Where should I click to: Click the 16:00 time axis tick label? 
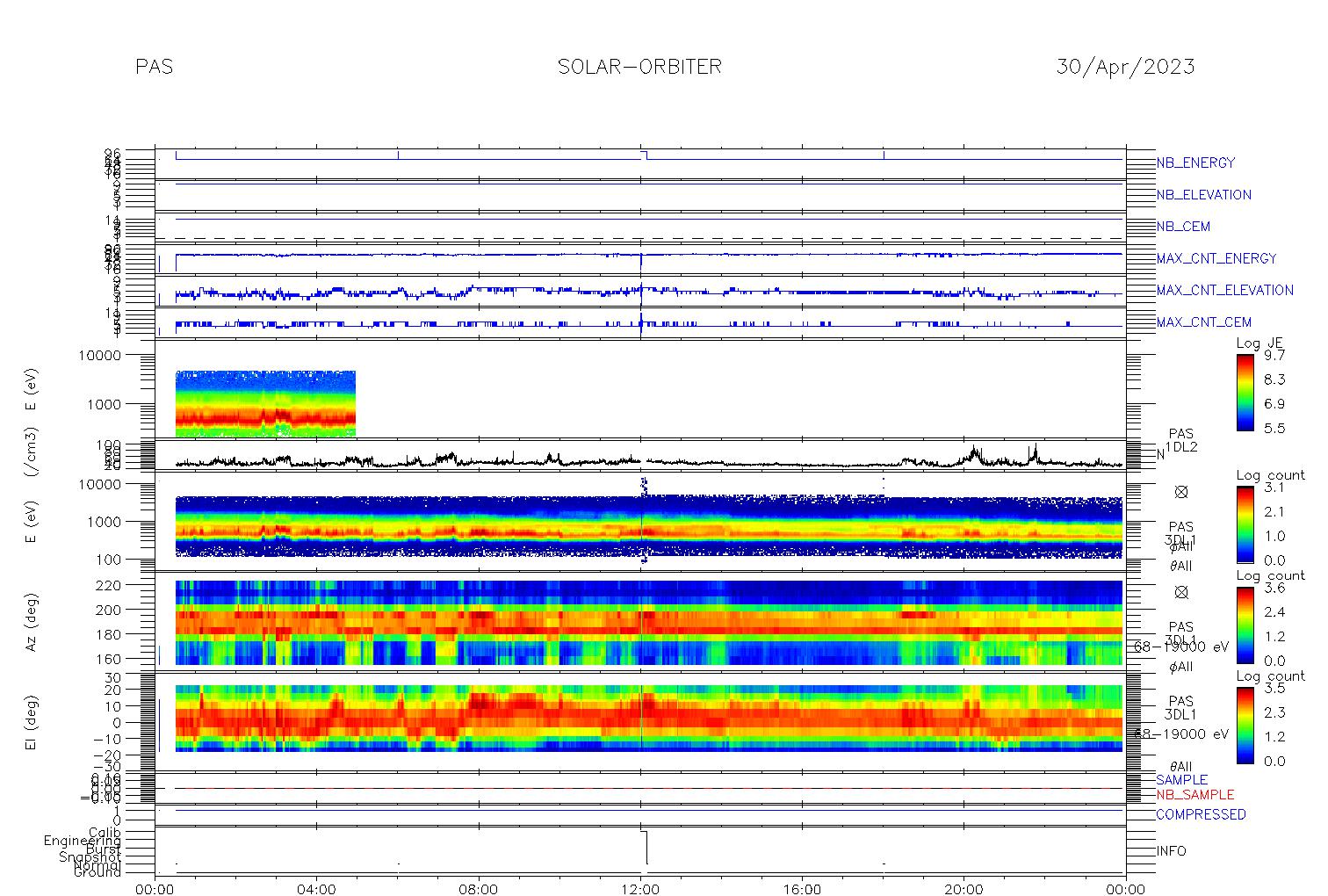[802, 888]
